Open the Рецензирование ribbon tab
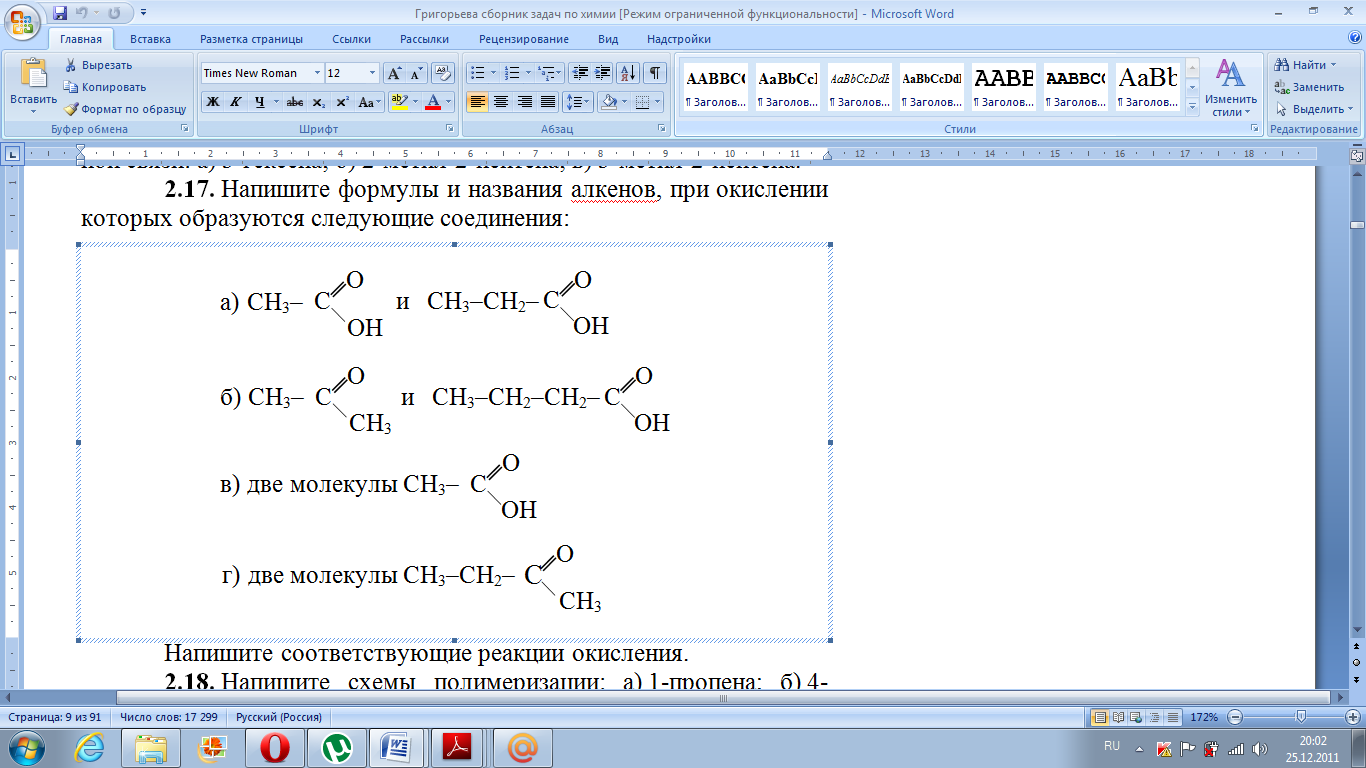The image size is (1366, 768). pos(523,39)
